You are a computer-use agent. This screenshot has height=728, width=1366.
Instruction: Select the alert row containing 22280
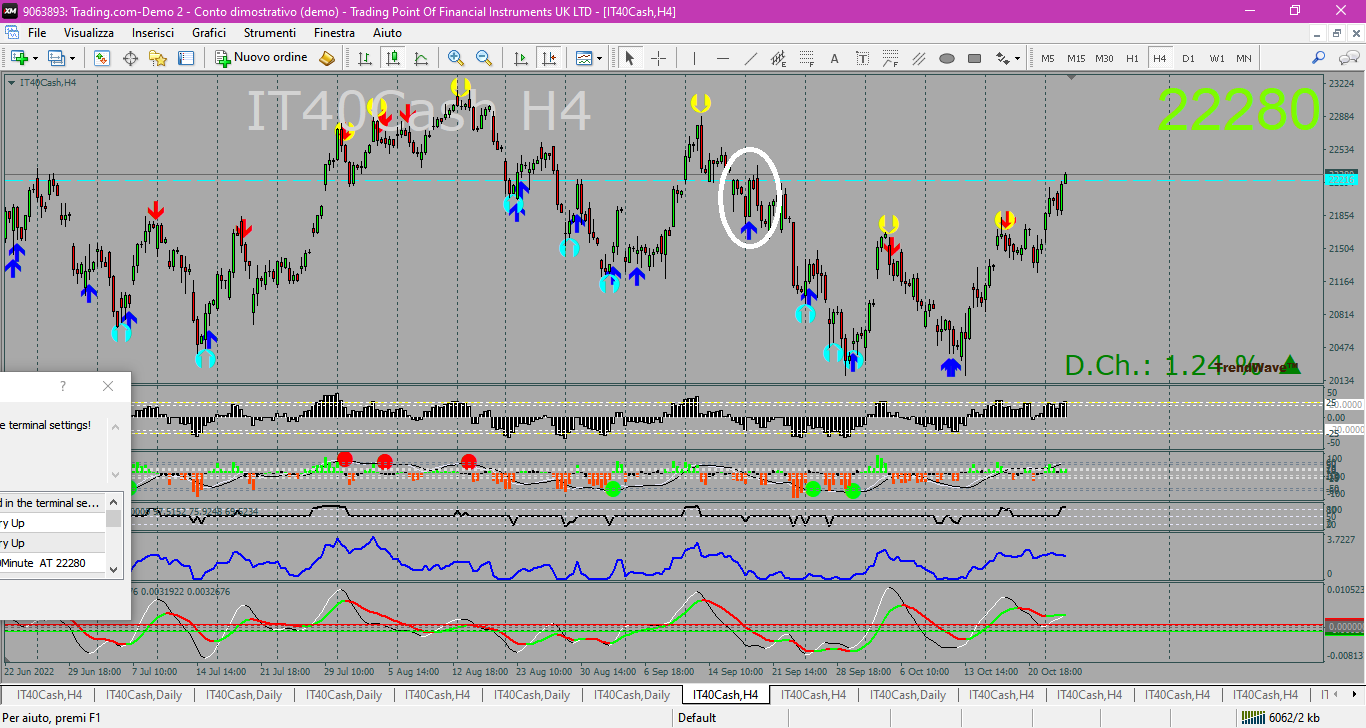point(52,563)
